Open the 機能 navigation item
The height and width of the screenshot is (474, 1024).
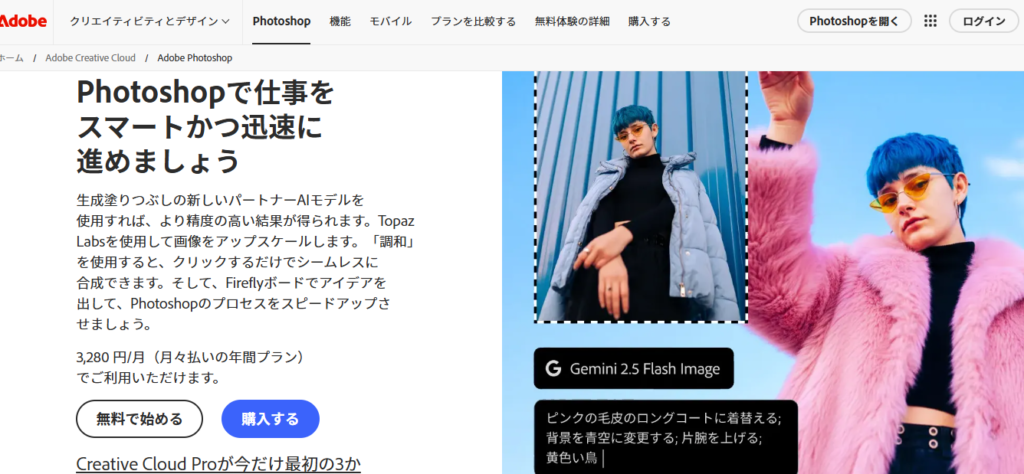click(340, 22)
